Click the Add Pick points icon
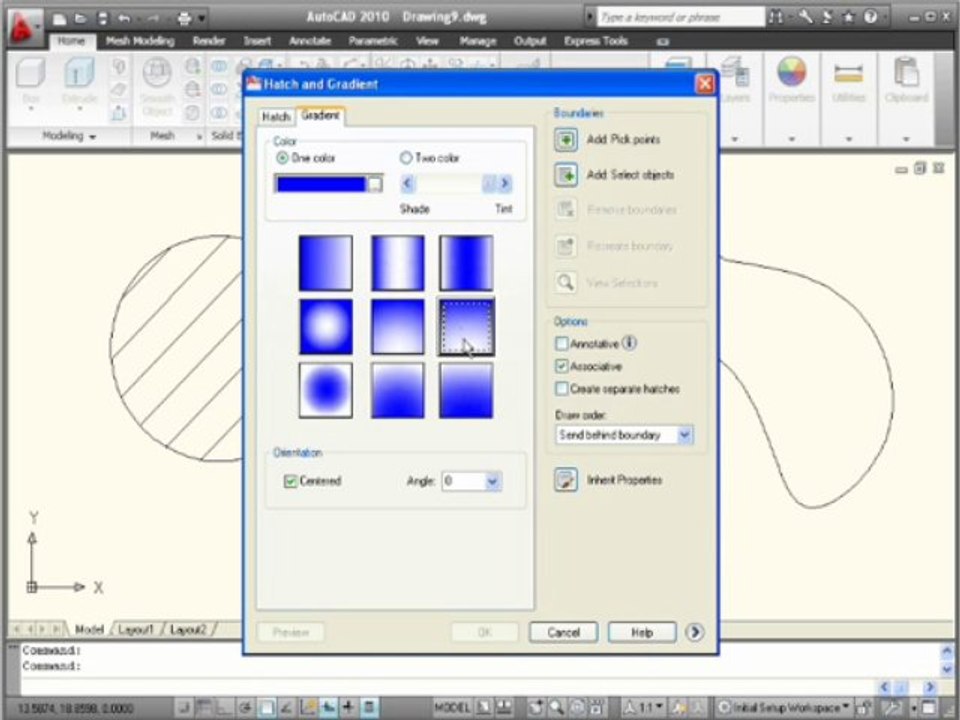The height and width of the screenshot is (720, 960). click(565, 140)
